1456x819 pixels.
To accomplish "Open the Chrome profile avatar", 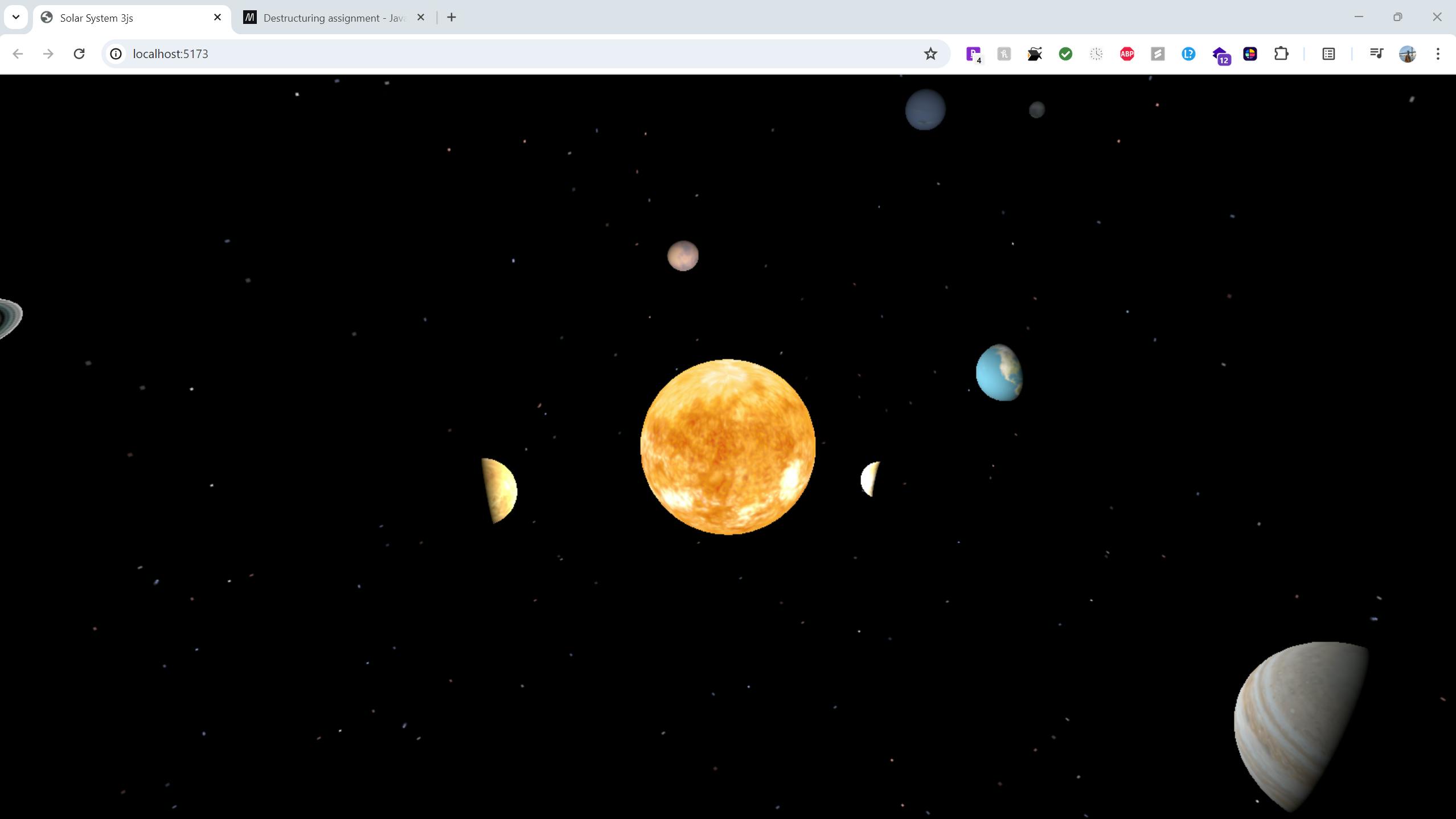I will 1407,54.
